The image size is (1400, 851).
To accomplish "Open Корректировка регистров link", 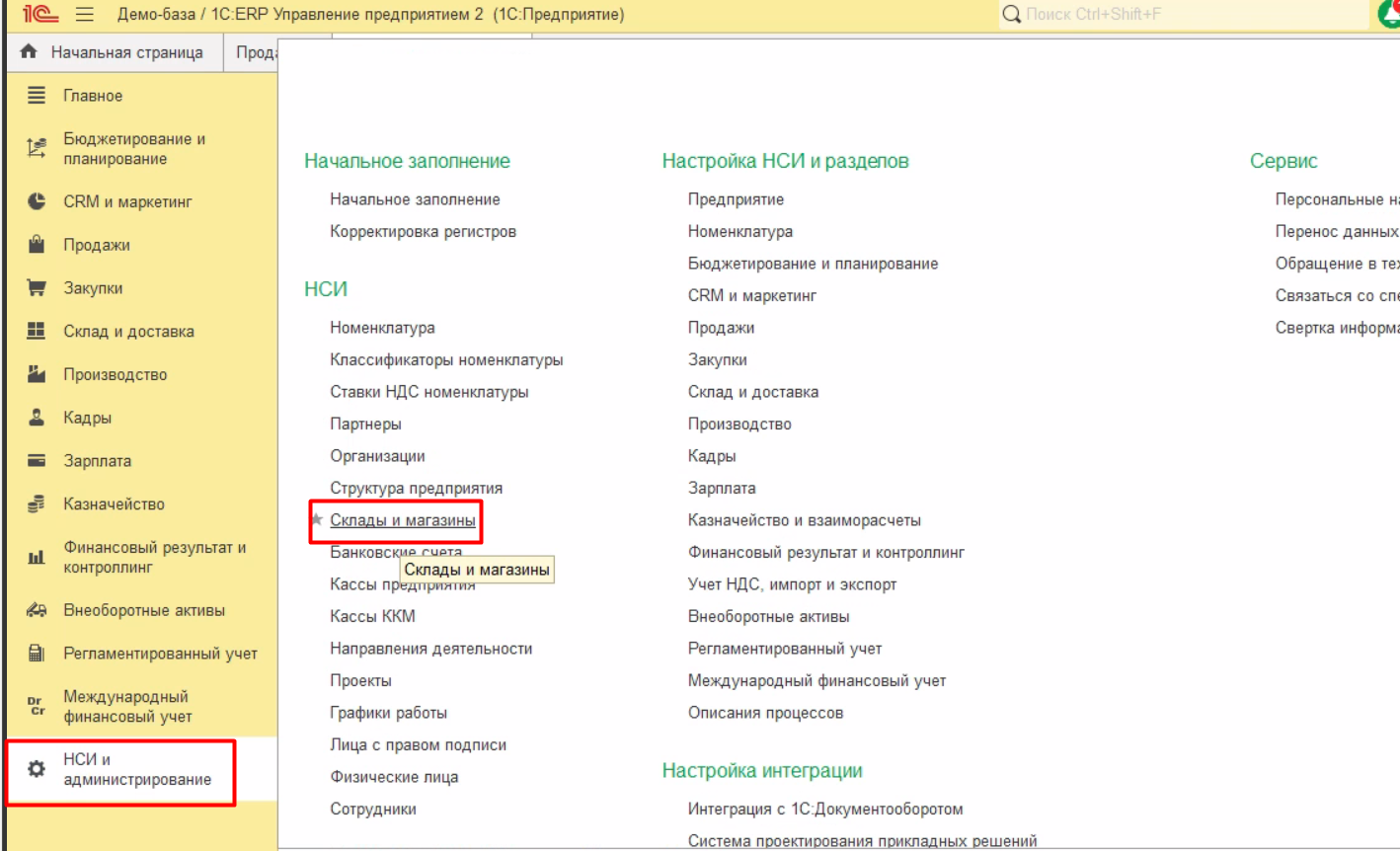I will pyautogui.click(x=423, y=231).
